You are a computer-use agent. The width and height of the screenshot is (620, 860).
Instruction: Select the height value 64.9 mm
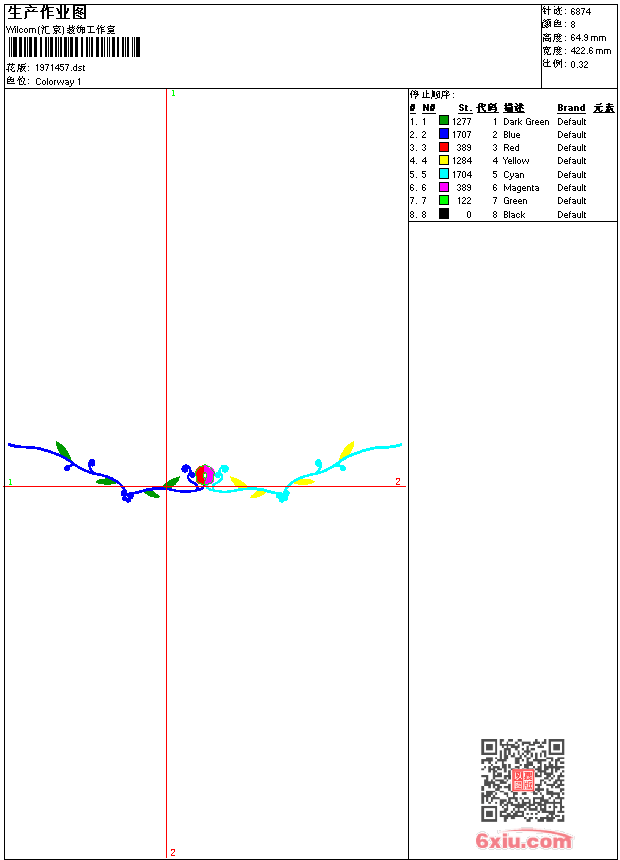pos(588,38)
